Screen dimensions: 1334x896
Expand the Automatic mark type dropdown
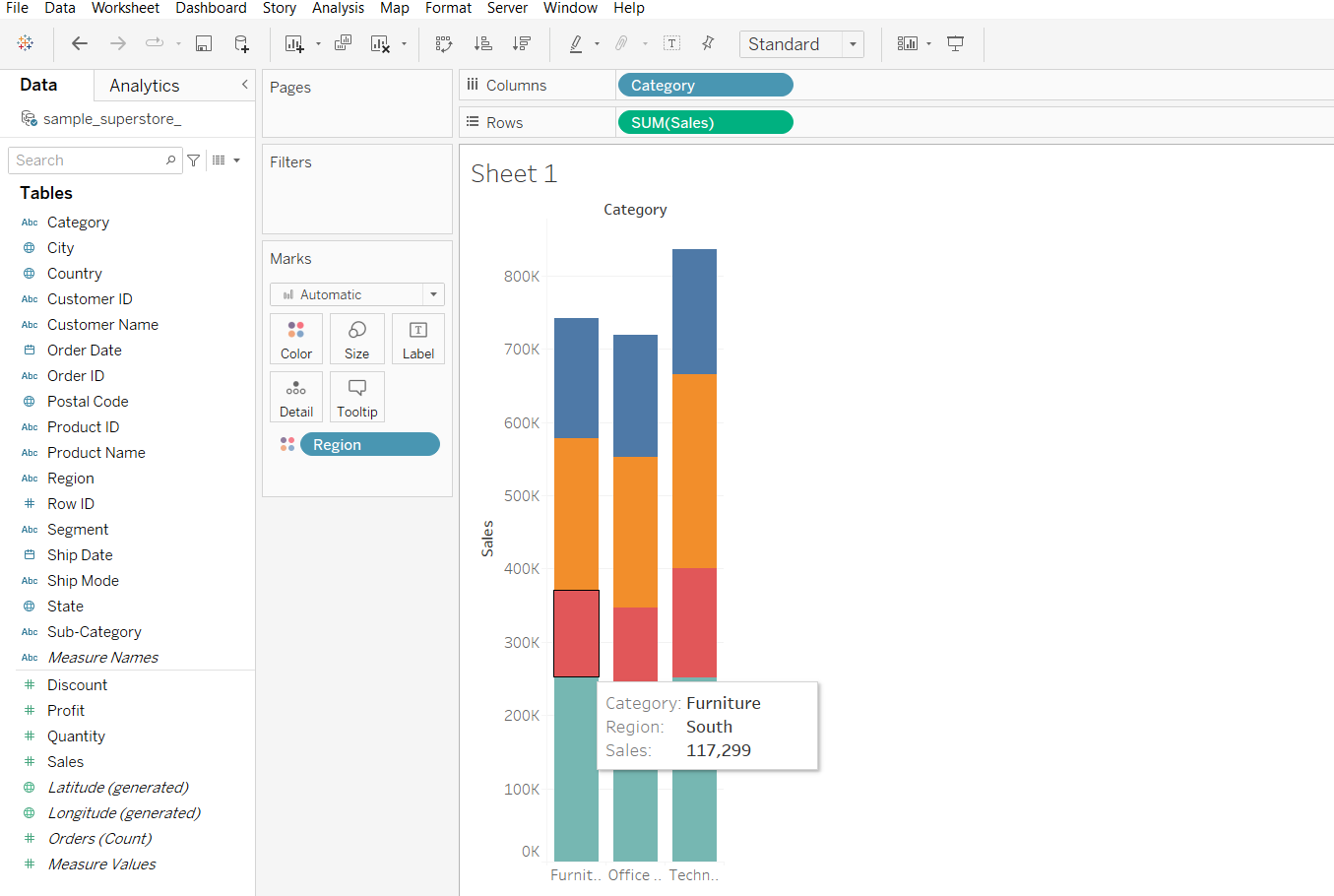[x=433, y=294]
